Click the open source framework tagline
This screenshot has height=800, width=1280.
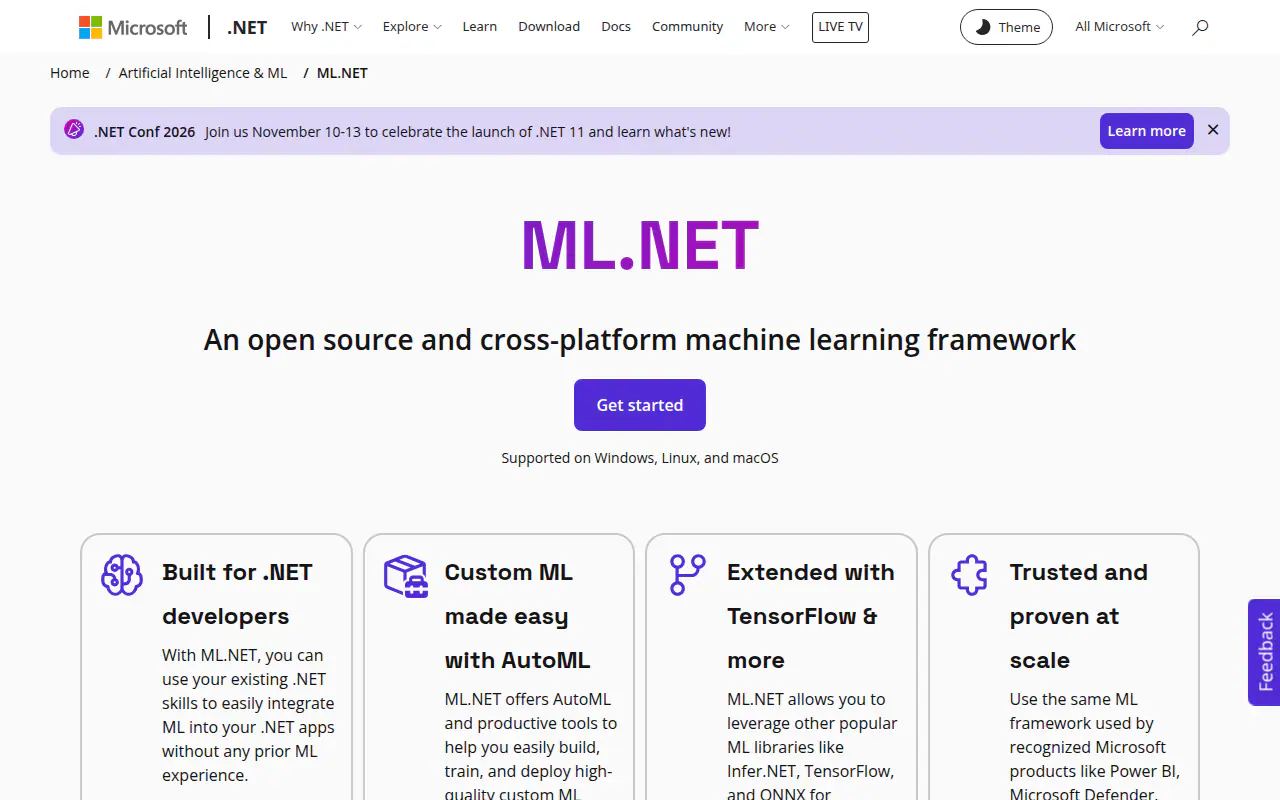point(640,340)
